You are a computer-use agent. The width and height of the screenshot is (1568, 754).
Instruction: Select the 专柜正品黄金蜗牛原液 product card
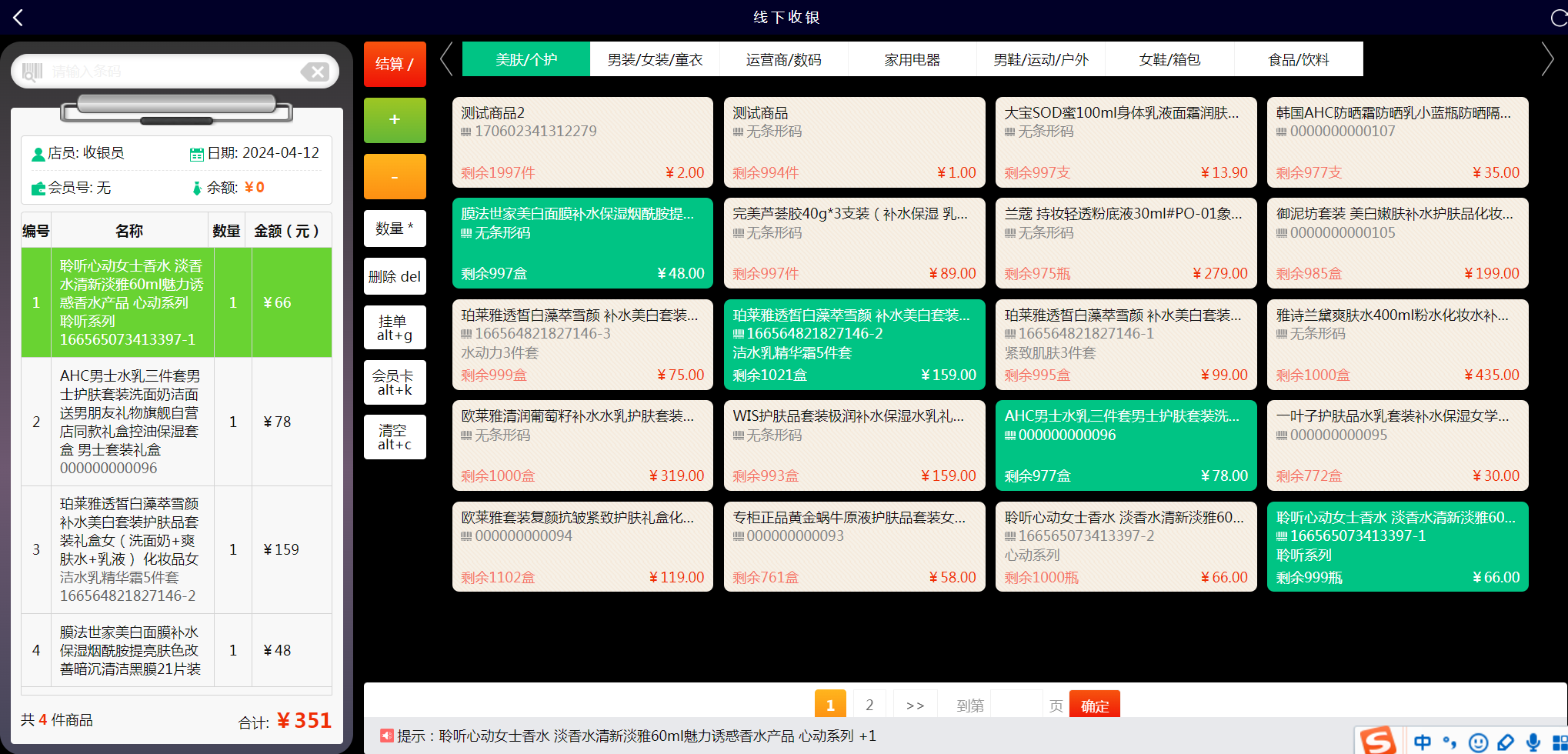(854, 547)
